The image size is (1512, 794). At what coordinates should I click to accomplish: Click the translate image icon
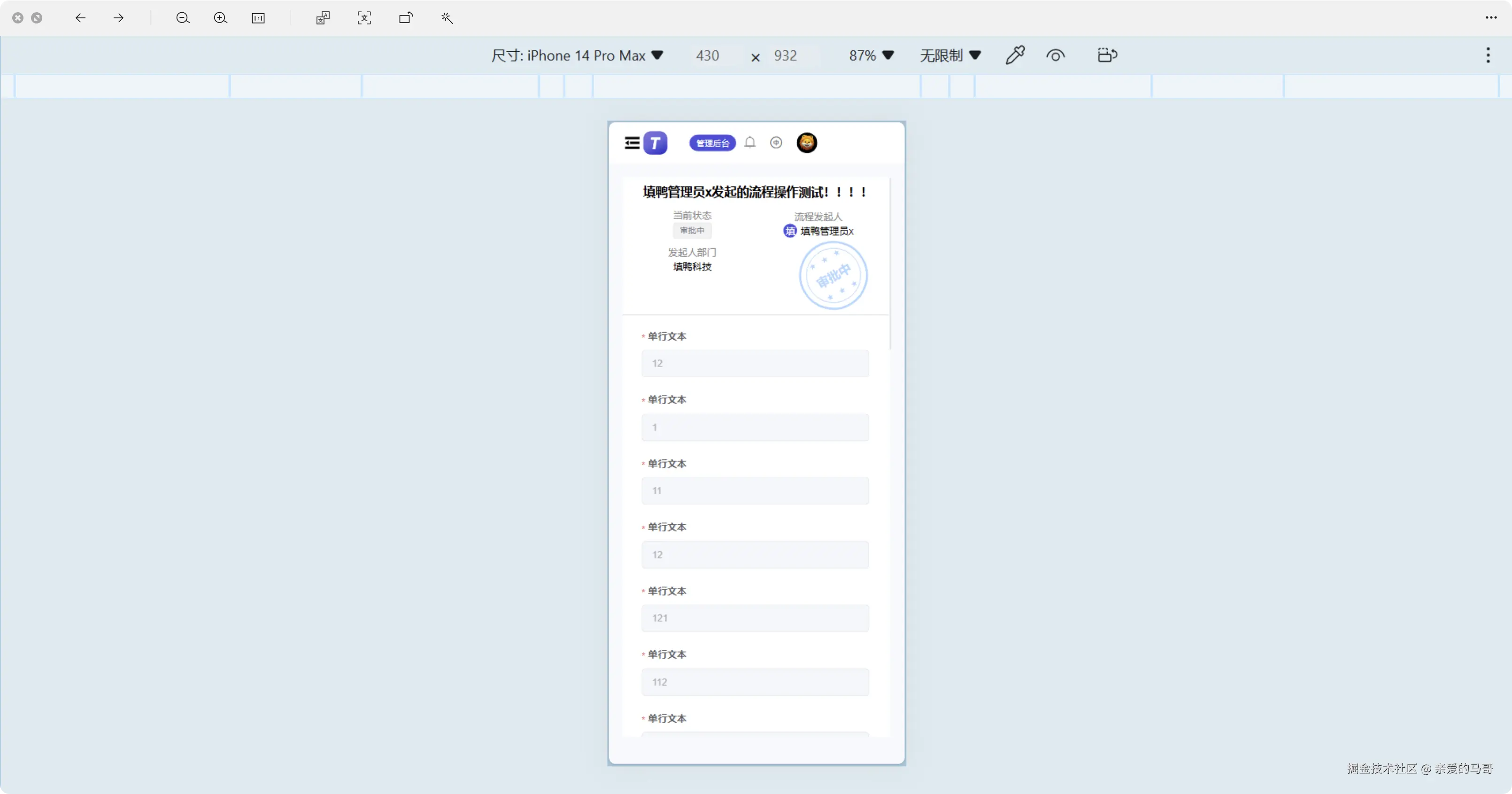pos(323,18)
